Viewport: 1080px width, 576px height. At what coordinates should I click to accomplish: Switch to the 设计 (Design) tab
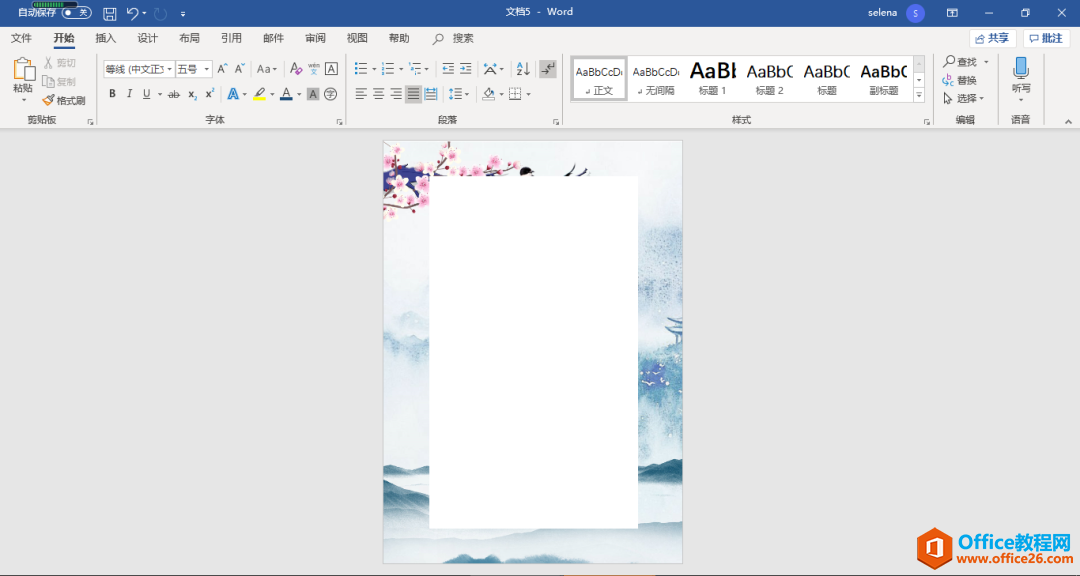pos(148,38)
